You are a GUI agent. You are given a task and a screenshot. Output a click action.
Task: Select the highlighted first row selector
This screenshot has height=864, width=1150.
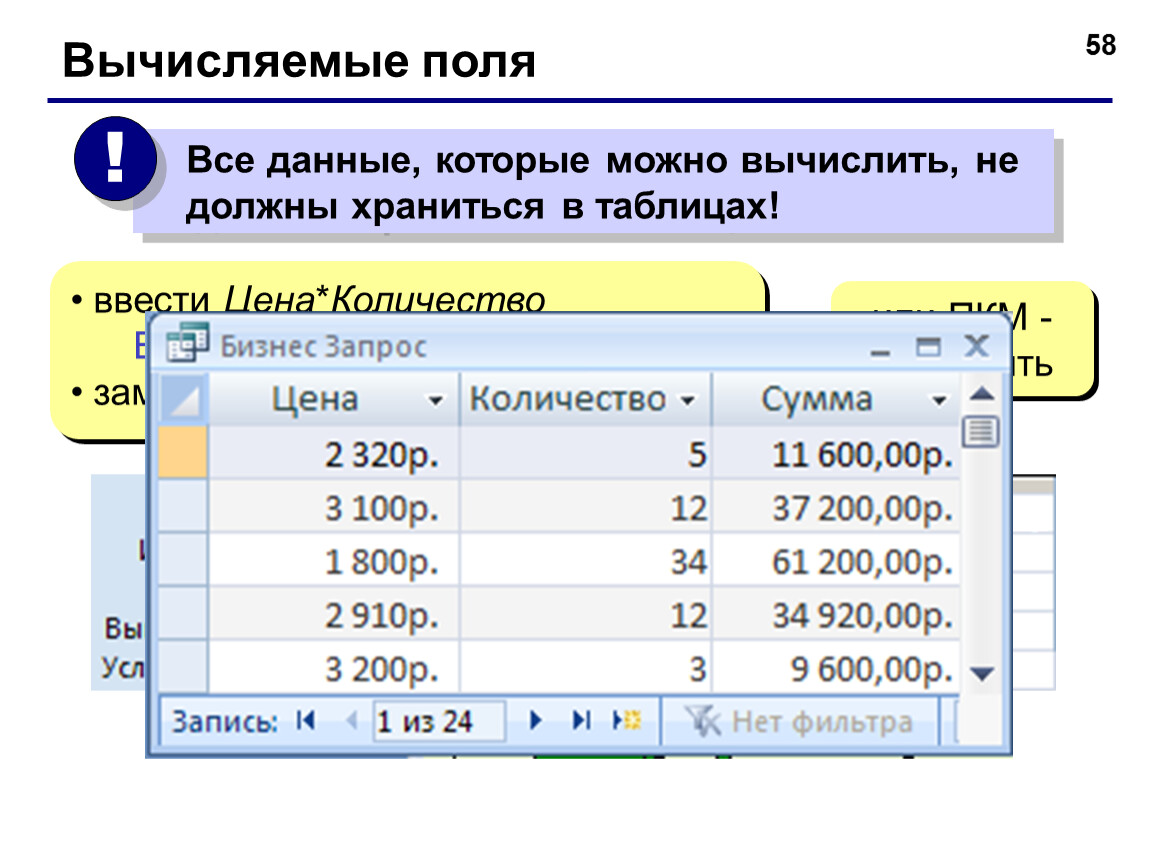[183, 453]
